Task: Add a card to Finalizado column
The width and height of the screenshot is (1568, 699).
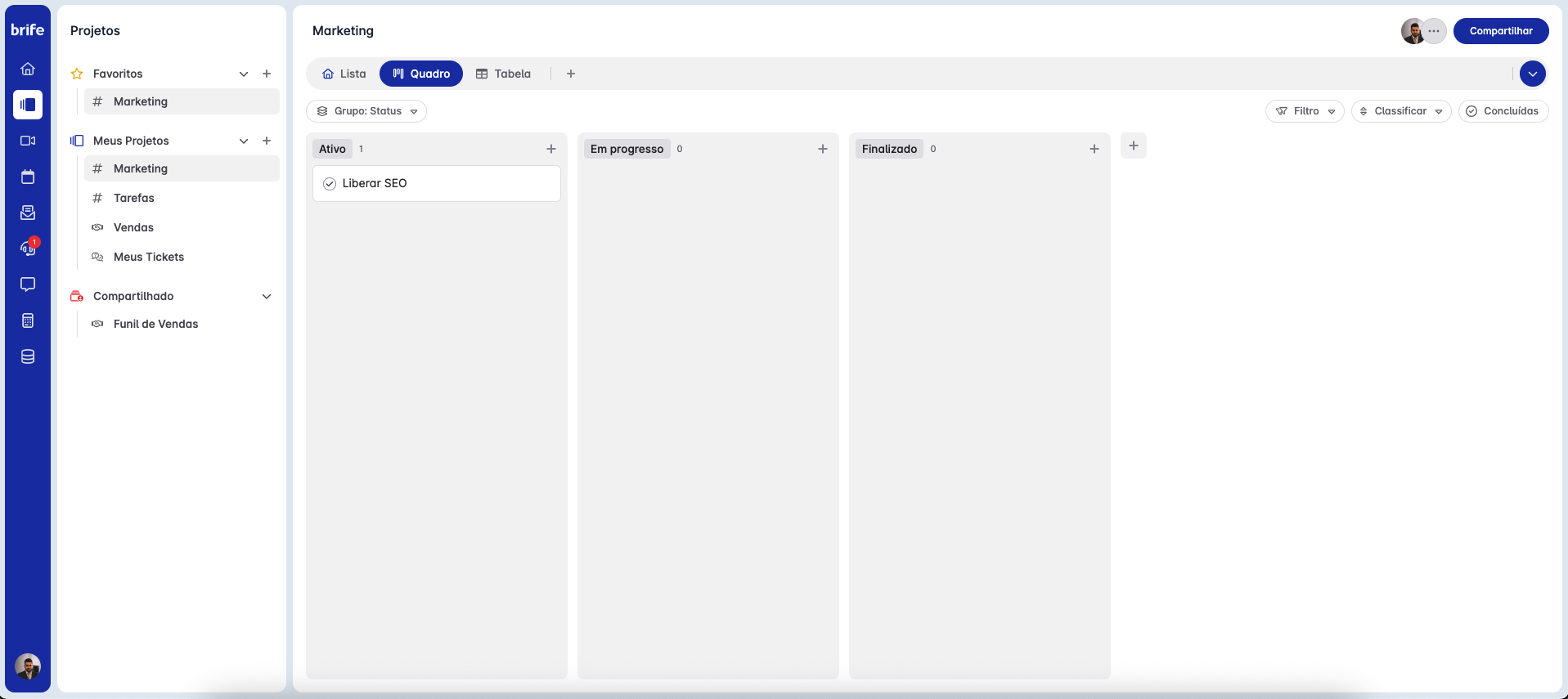Action: pos(1094,149)
